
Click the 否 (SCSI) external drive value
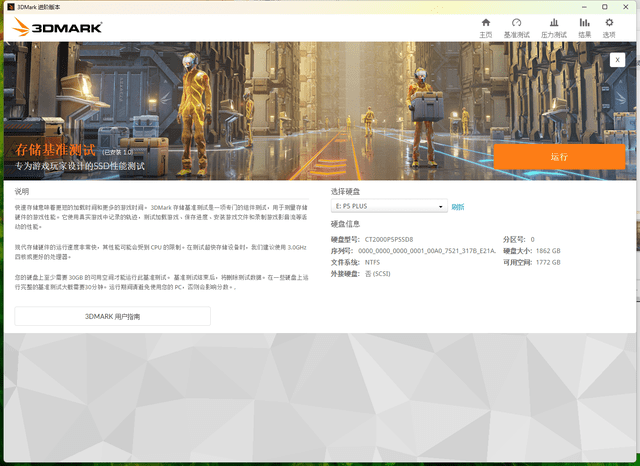click(x=378, y=274)
